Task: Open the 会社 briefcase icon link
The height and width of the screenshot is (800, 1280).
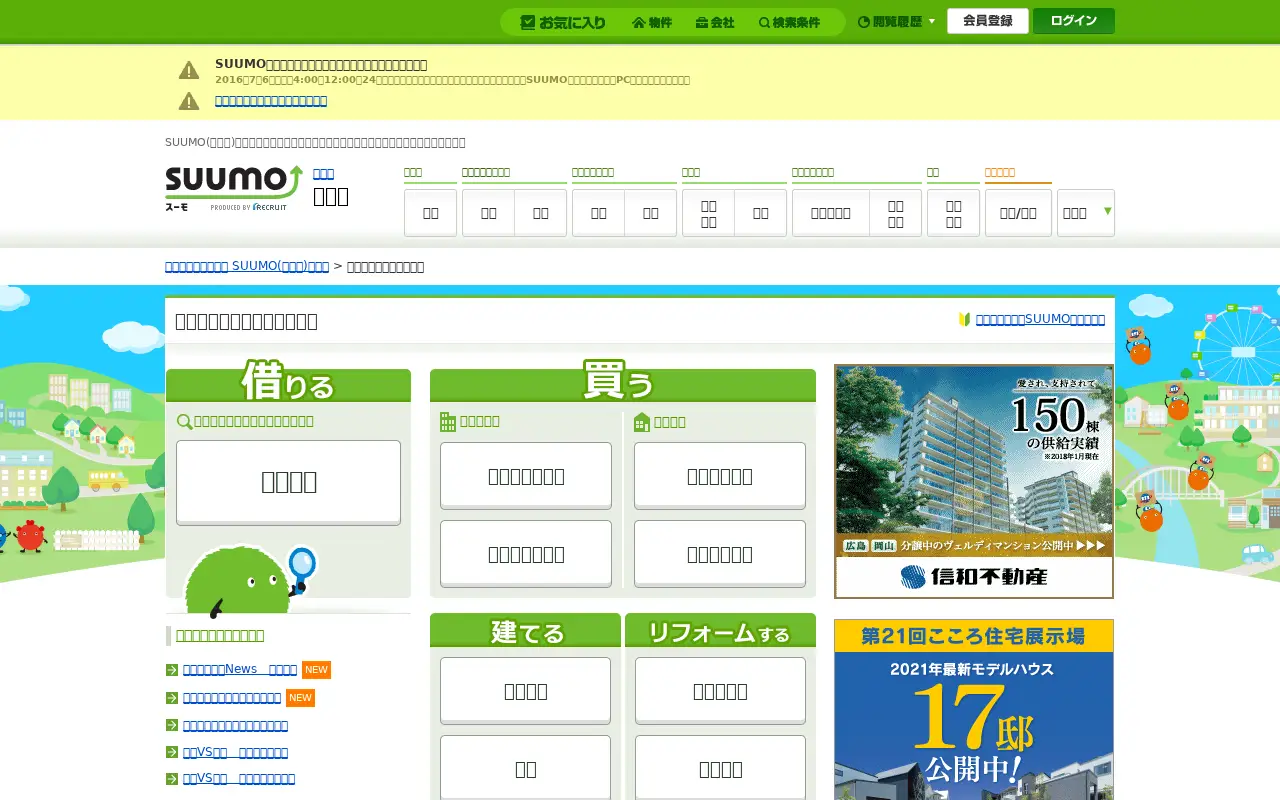Action: 715,22
